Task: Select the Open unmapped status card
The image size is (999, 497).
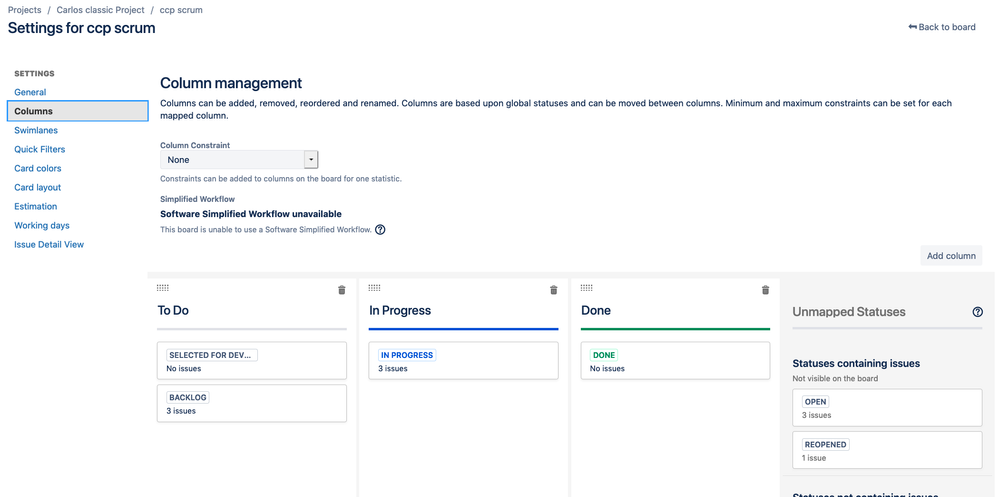Action: coord(888,407)
